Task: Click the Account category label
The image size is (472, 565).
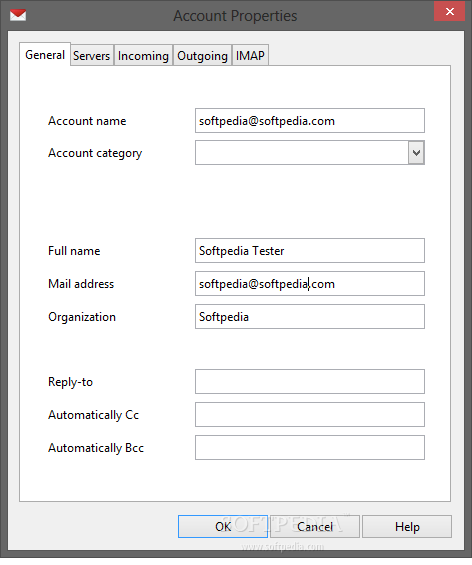Action: [95, 153]
